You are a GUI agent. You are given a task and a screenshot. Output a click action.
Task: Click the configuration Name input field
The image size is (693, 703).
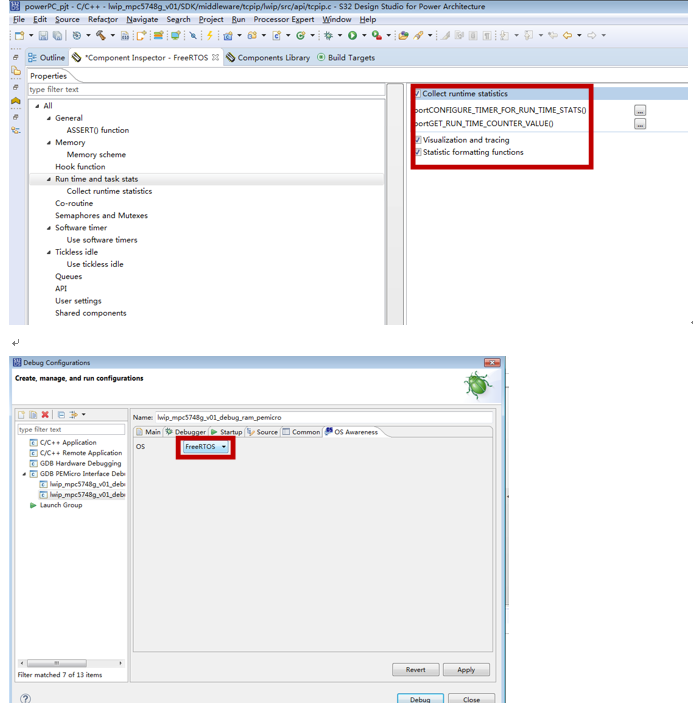tap(324, 417)
